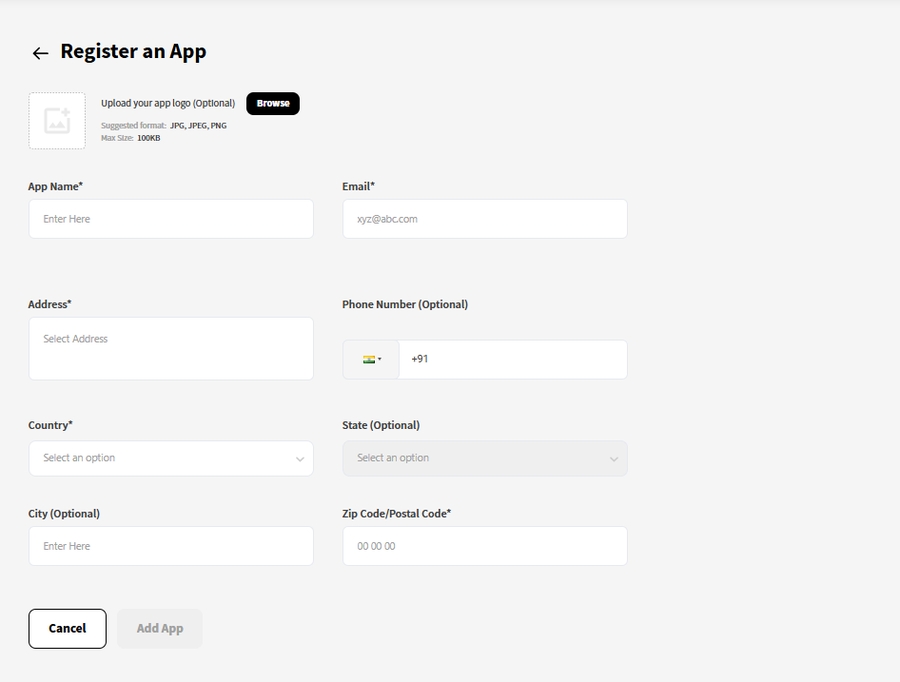Click the India flag icon
This screenshot has width=900, height=682.
click(368, 359)
